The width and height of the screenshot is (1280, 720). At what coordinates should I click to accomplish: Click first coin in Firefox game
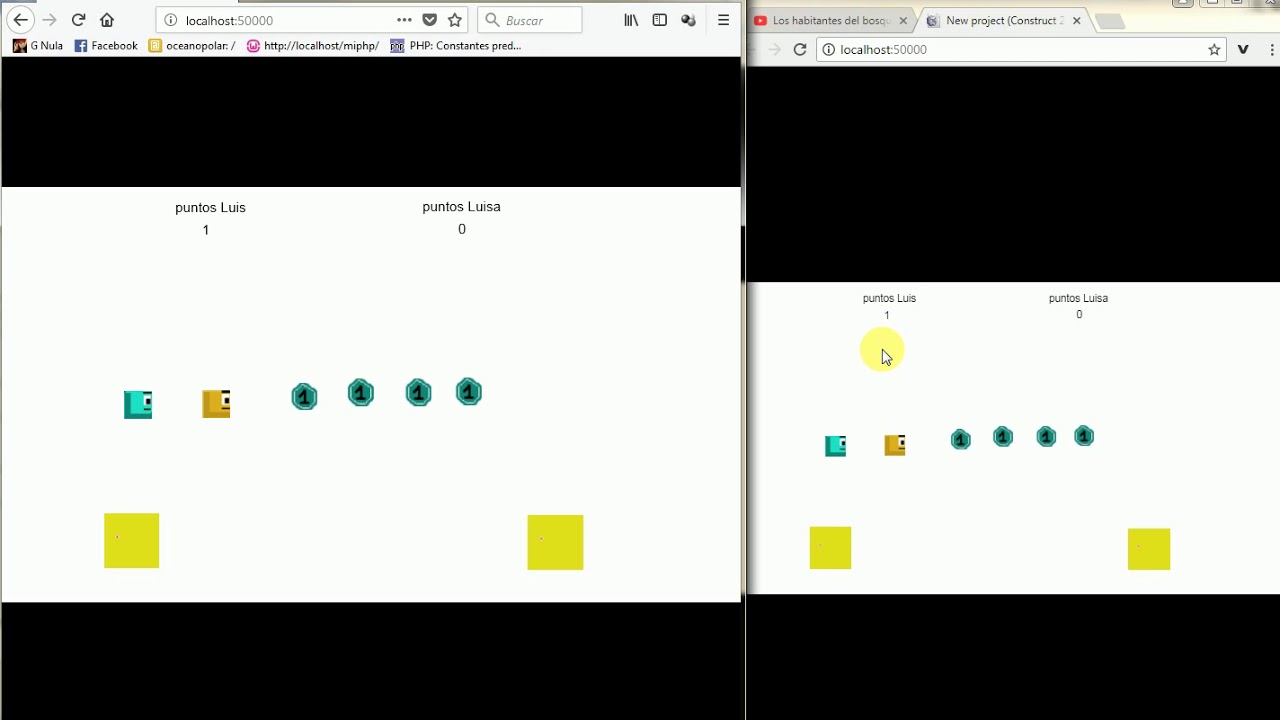pos(304,397)
